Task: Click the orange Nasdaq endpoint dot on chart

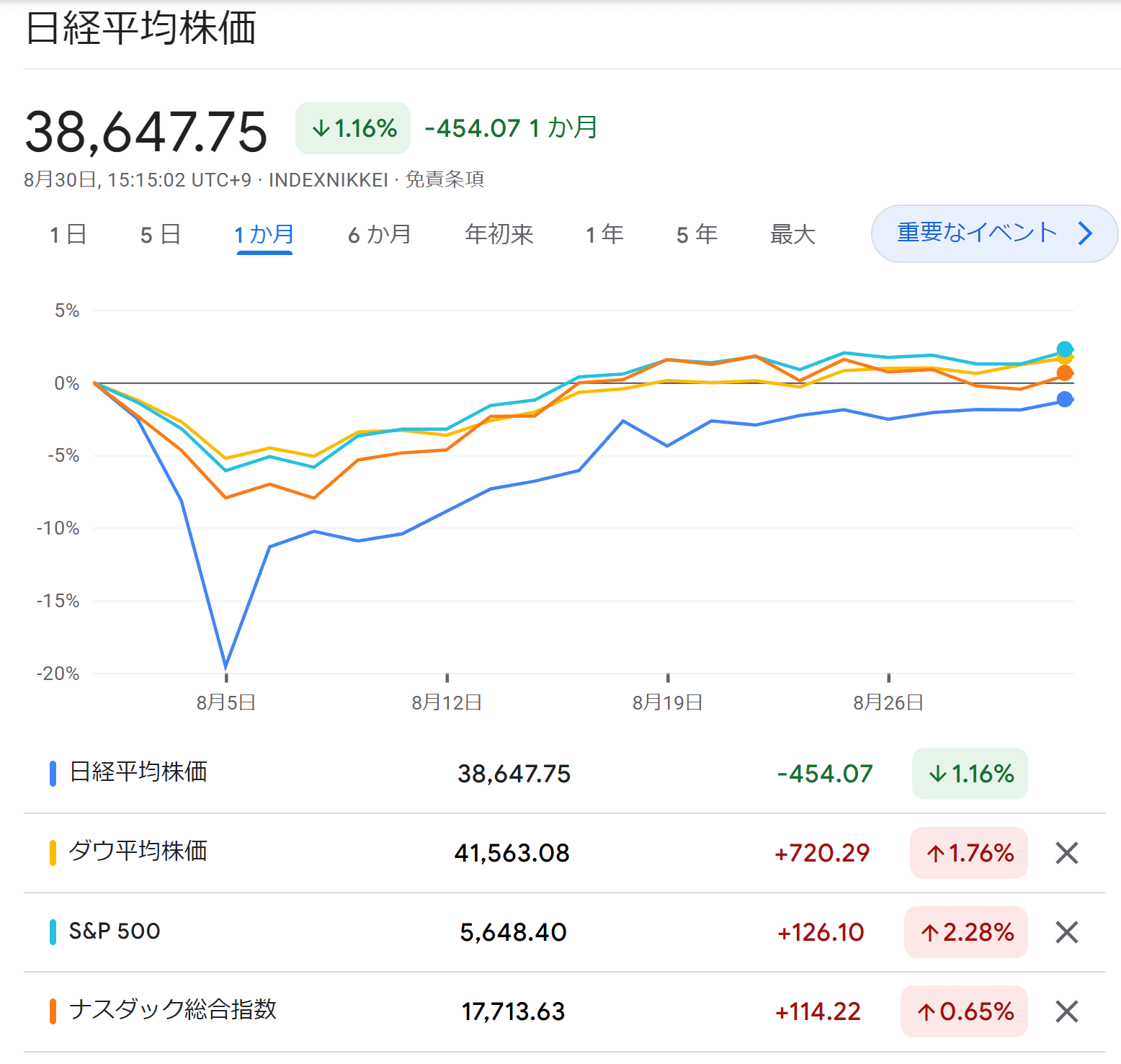Action: (1065, 373)
